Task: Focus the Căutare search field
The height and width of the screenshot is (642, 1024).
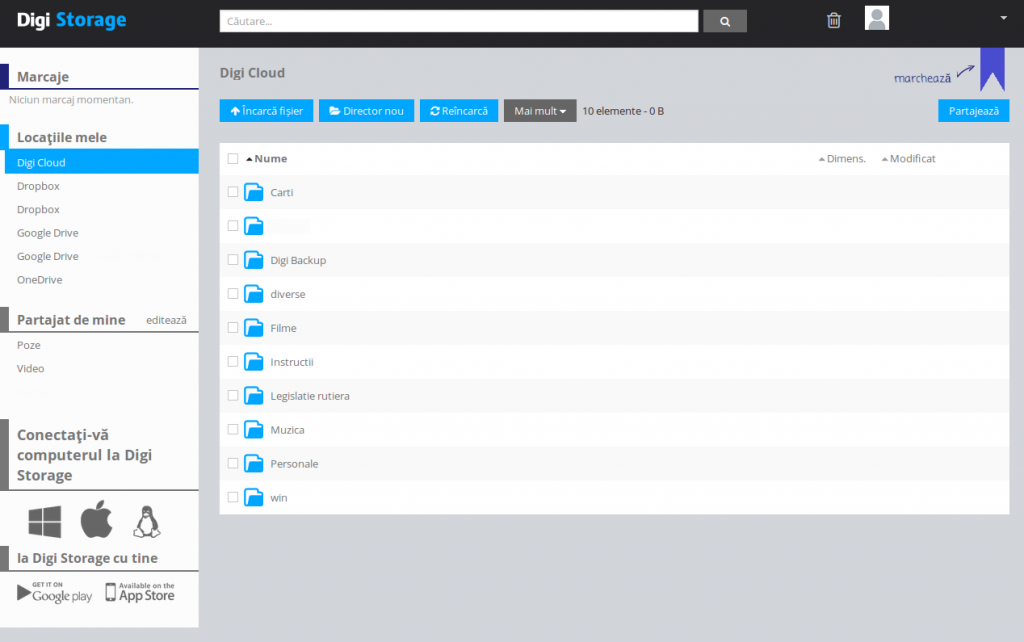Action: 459,21
